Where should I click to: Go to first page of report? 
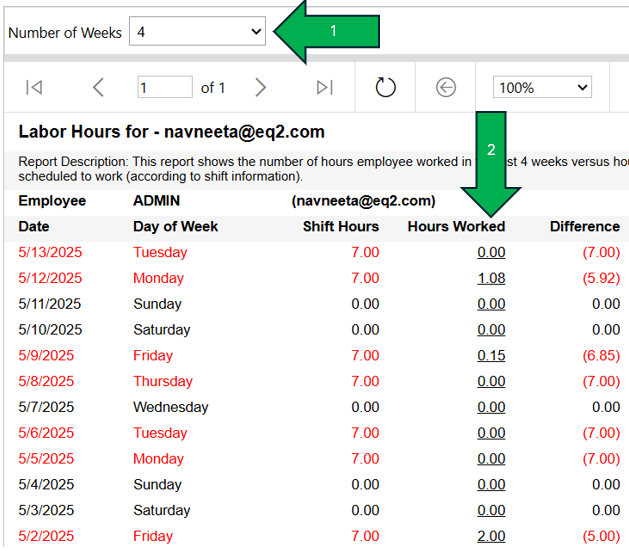click(x=34, y=88)
